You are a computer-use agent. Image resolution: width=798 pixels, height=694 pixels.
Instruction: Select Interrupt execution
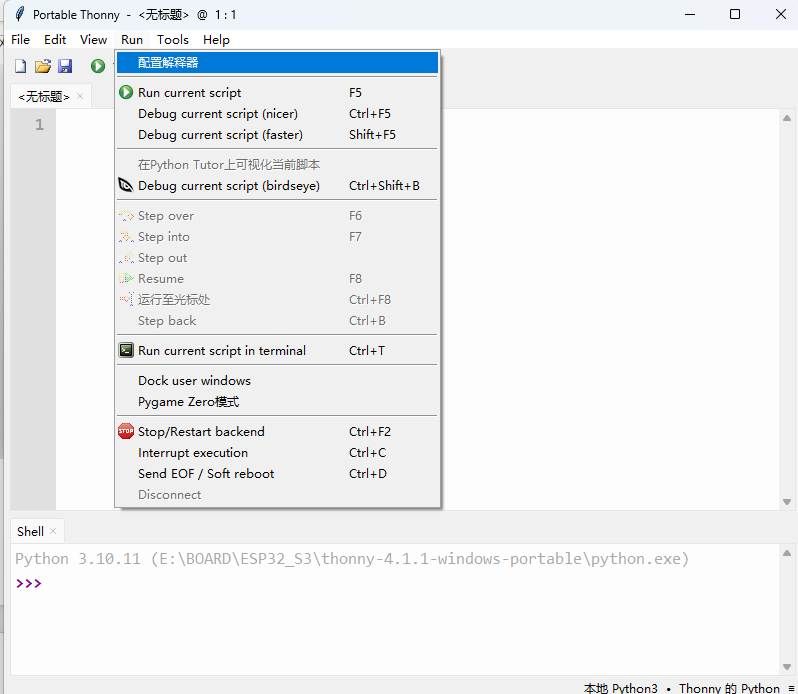tap(277, 452)
